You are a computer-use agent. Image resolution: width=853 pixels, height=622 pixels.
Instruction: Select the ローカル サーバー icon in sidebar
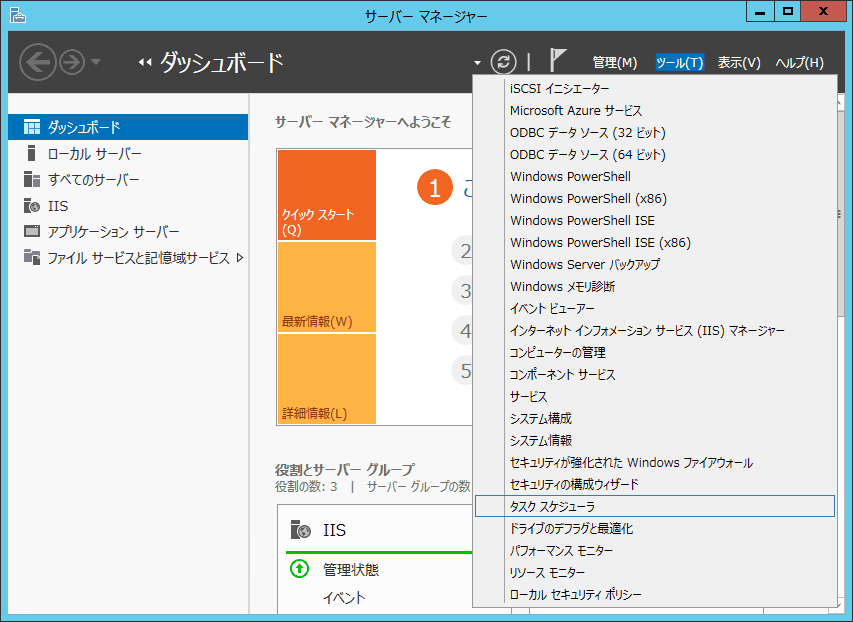click(x=32, y=153)
